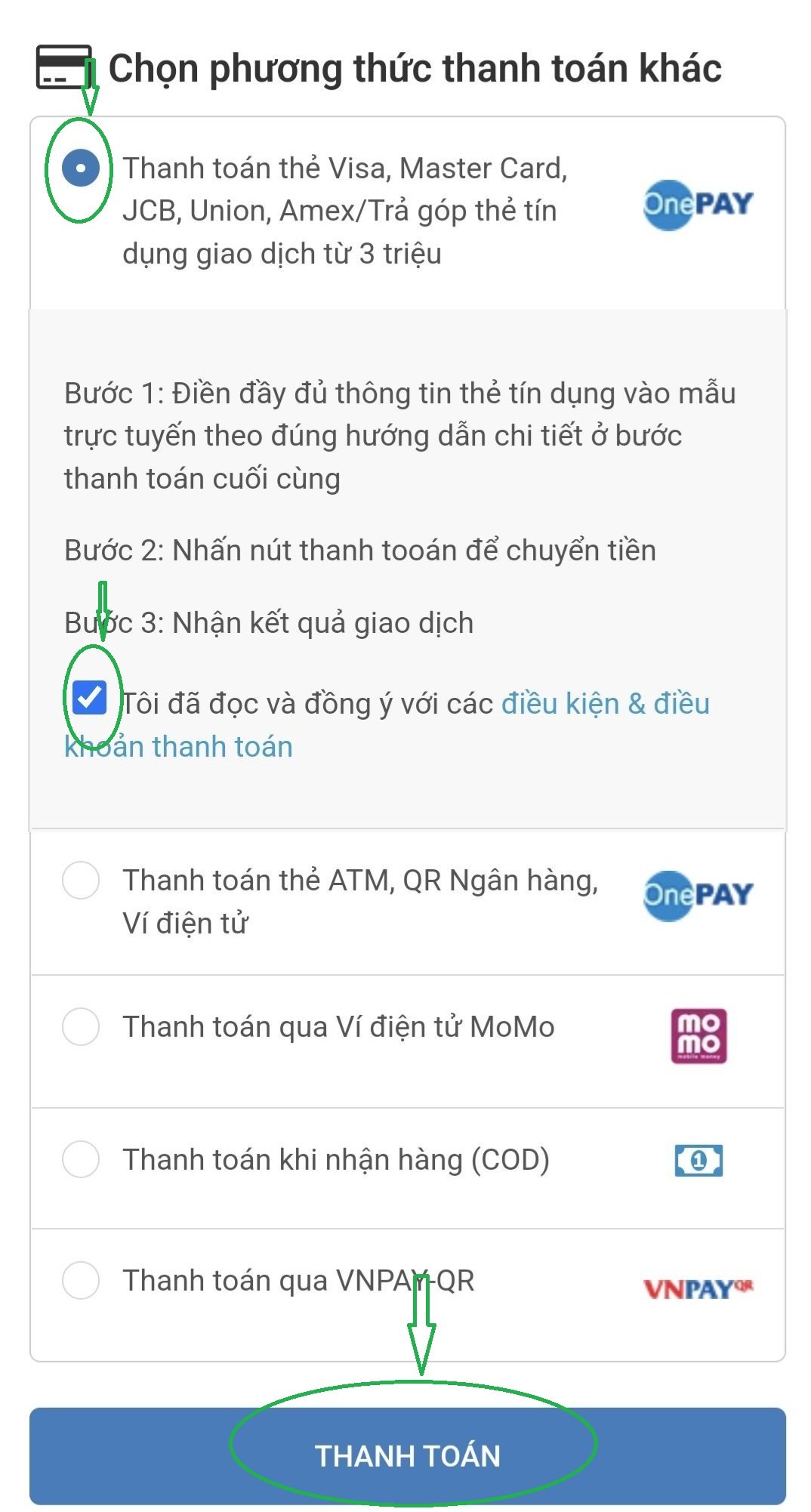Image resolution: width=811 pixels, height=1512 pixels.
Task: Choose the VNPAY-QR payment radio button
Action: tap(81, 1280)
